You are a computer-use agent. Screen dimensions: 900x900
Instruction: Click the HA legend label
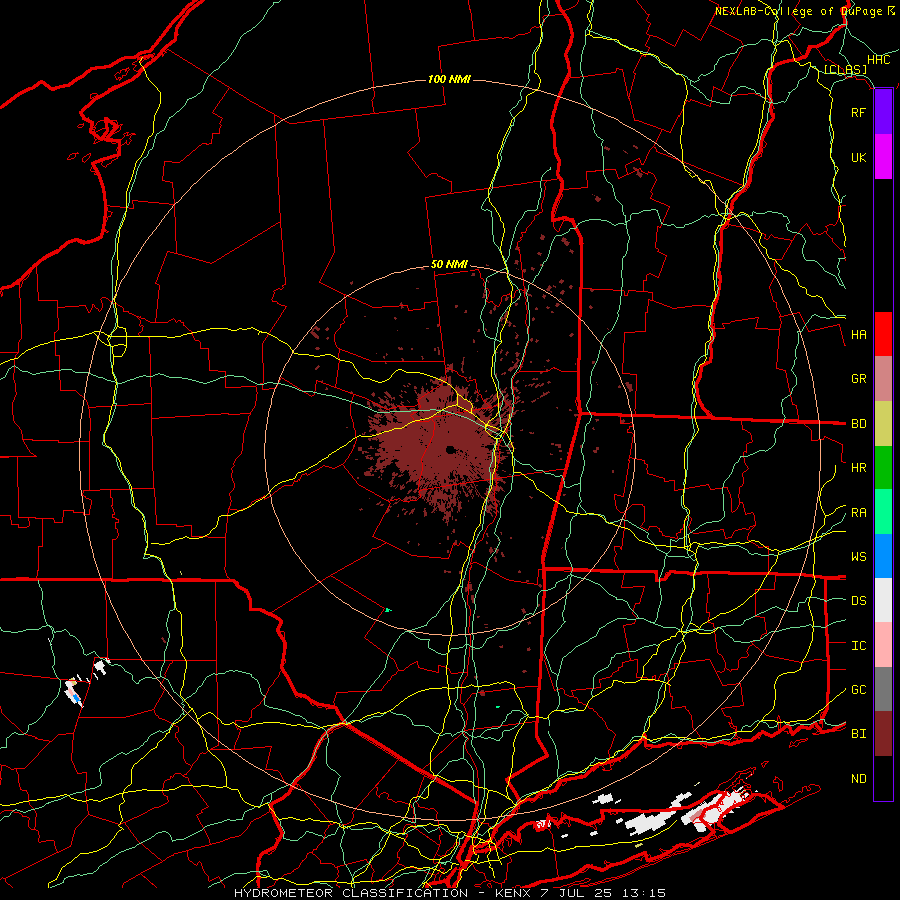point(858,335)
